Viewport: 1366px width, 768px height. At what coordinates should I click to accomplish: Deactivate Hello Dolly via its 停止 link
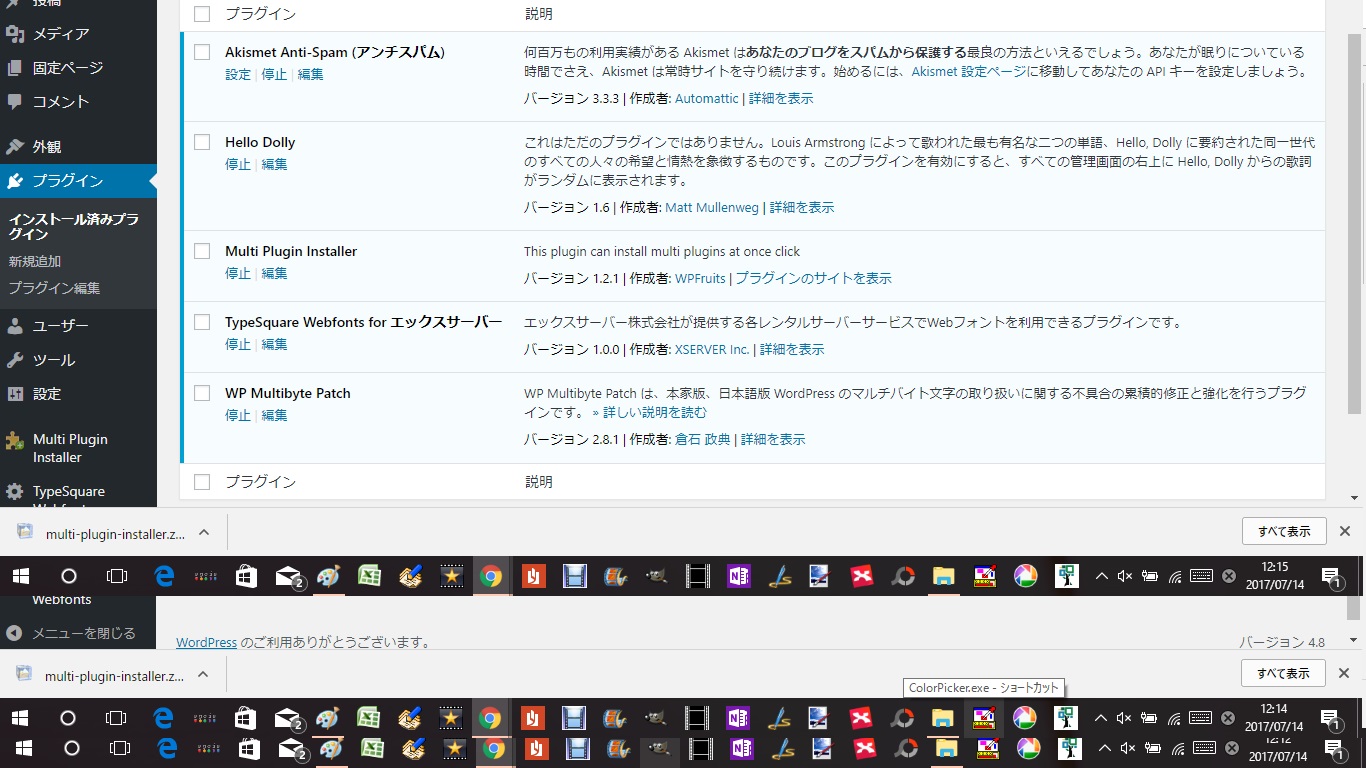pyautogui.click(x=238, y=164)
